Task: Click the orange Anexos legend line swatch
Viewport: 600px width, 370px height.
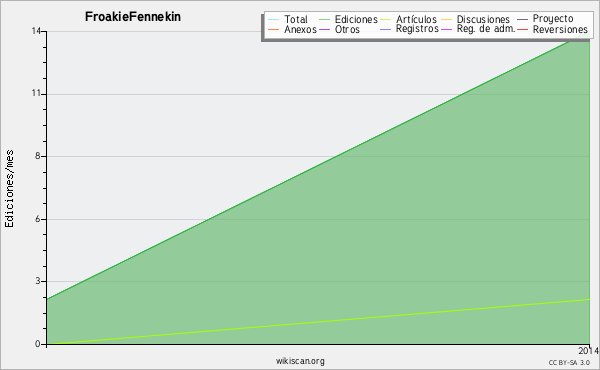Action: [274, 29]
